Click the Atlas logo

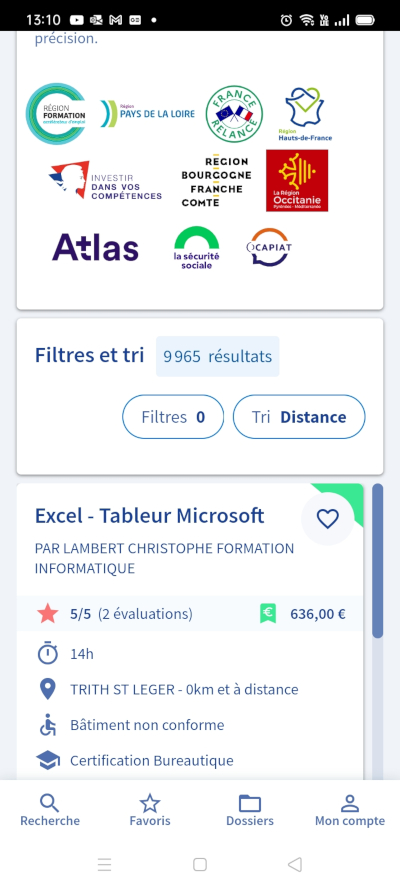pyautogui.click(x=95, y=247)
